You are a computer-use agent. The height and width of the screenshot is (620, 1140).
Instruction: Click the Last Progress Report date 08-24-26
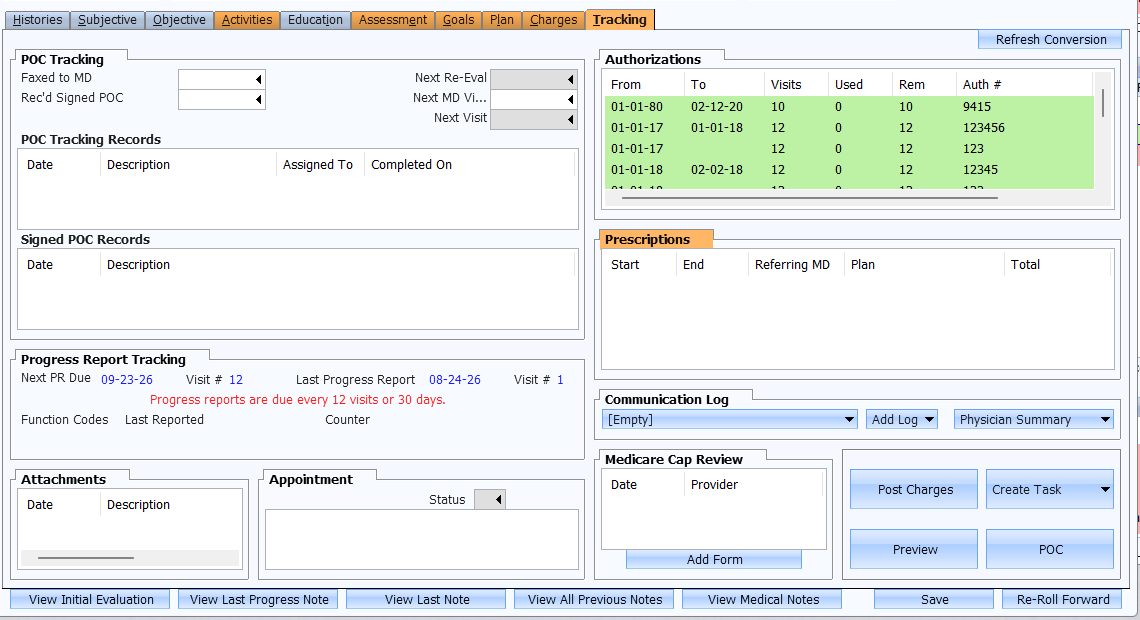point(454,379)
